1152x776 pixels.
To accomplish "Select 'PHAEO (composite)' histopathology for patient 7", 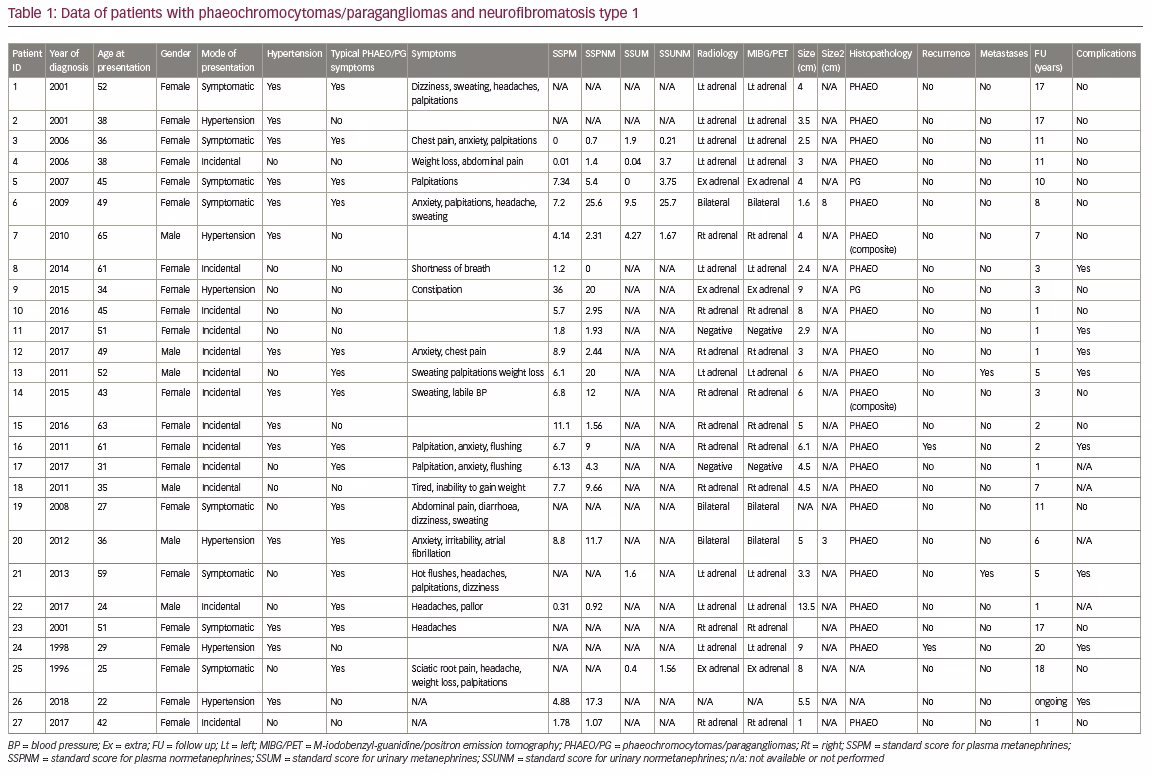I will 873,242.
